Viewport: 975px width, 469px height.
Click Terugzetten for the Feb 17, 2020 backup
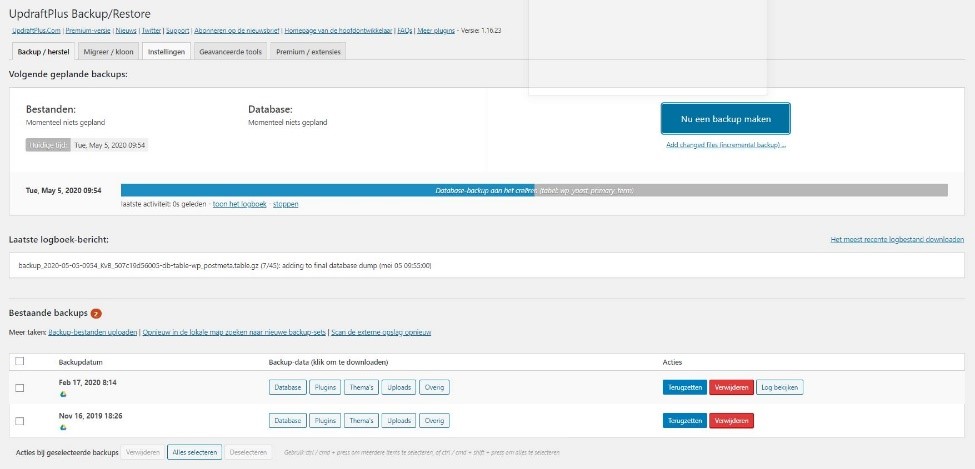(684, 387)
